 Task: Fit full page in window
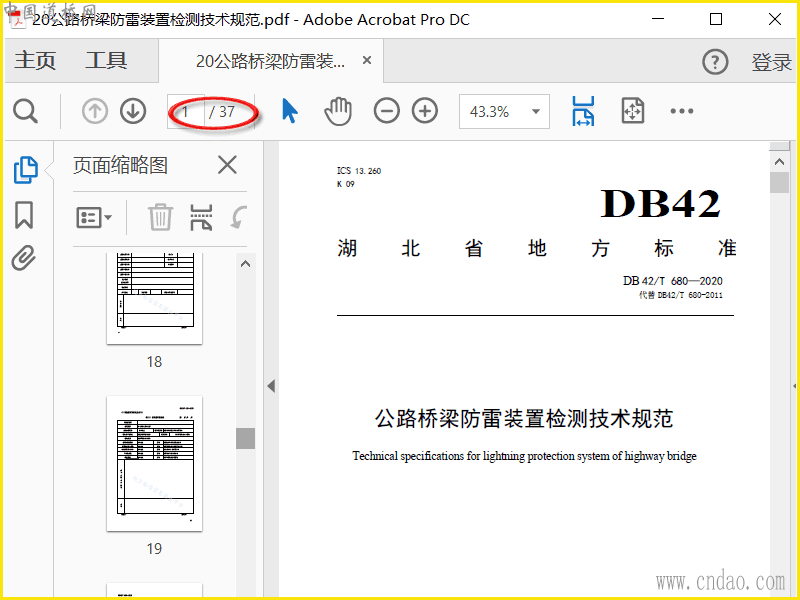tap(633, 111)
